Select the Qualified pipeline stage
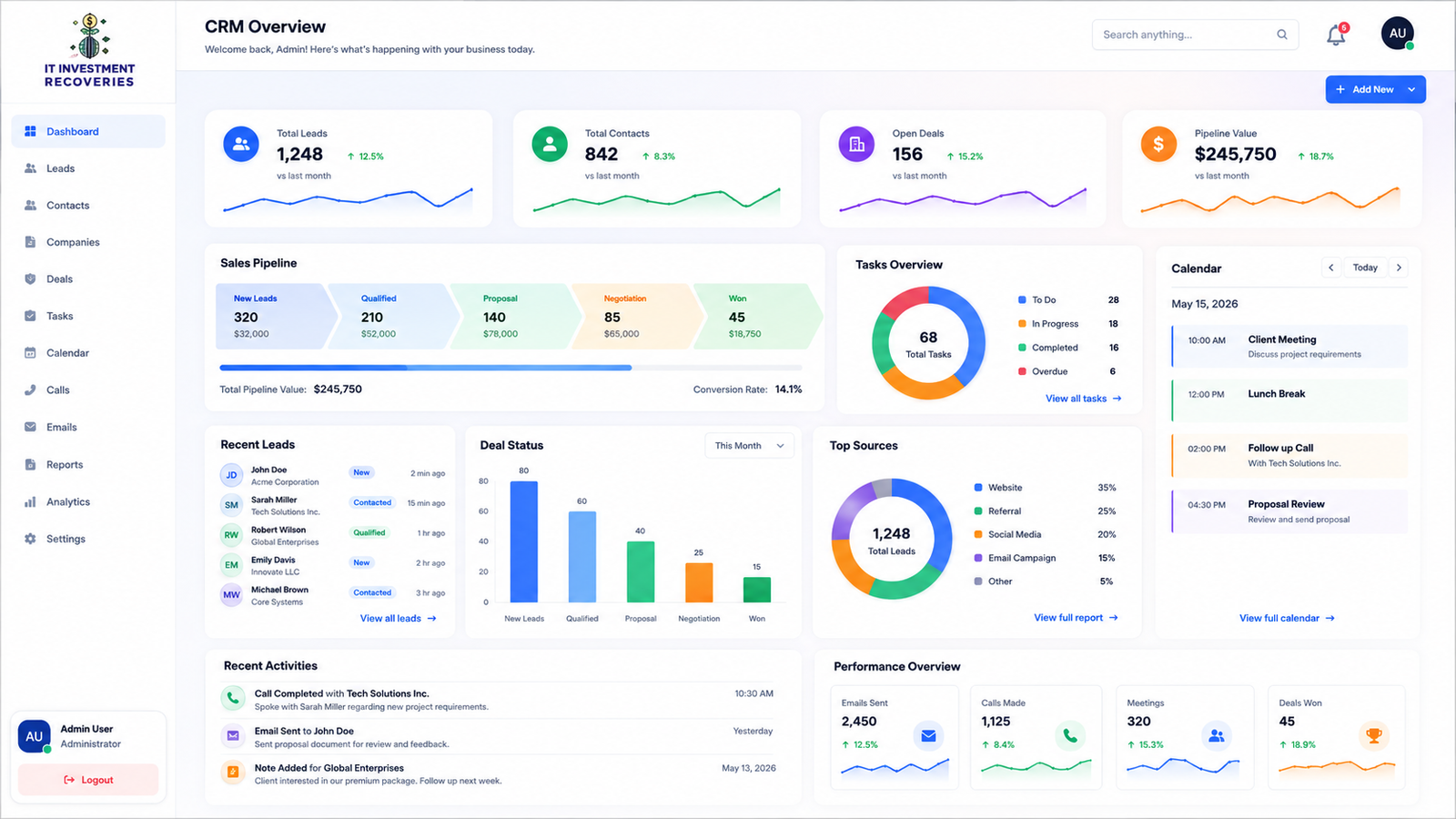 (394, 317)
